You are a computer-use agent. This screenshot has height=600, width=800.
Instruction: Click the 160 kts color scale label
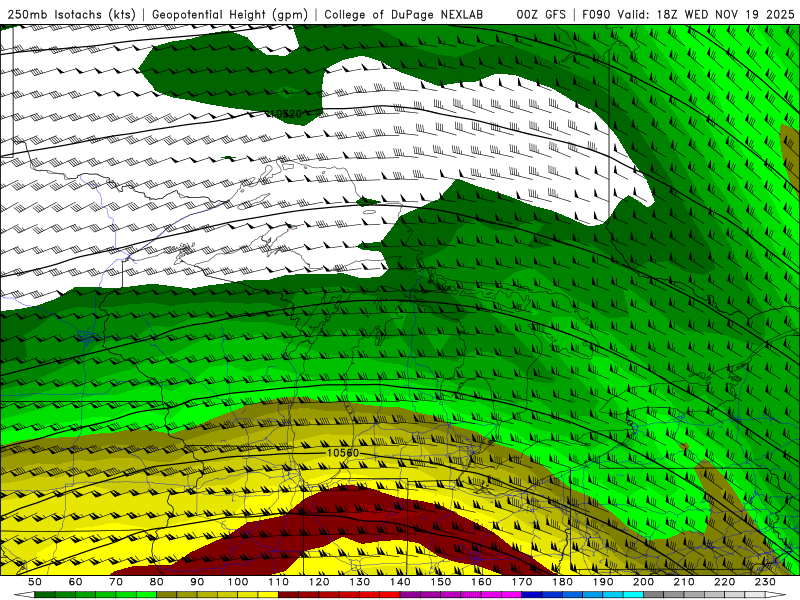[481, 582]
